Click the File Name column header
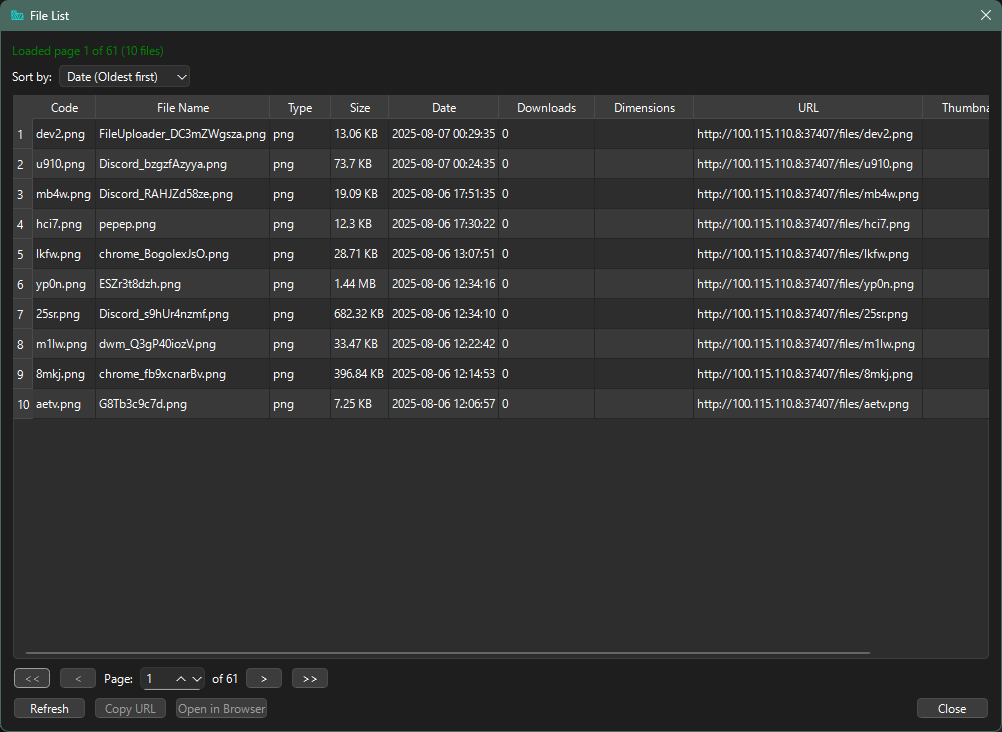This screenshot has height=732, width=1002. click(x=182, y=108)
